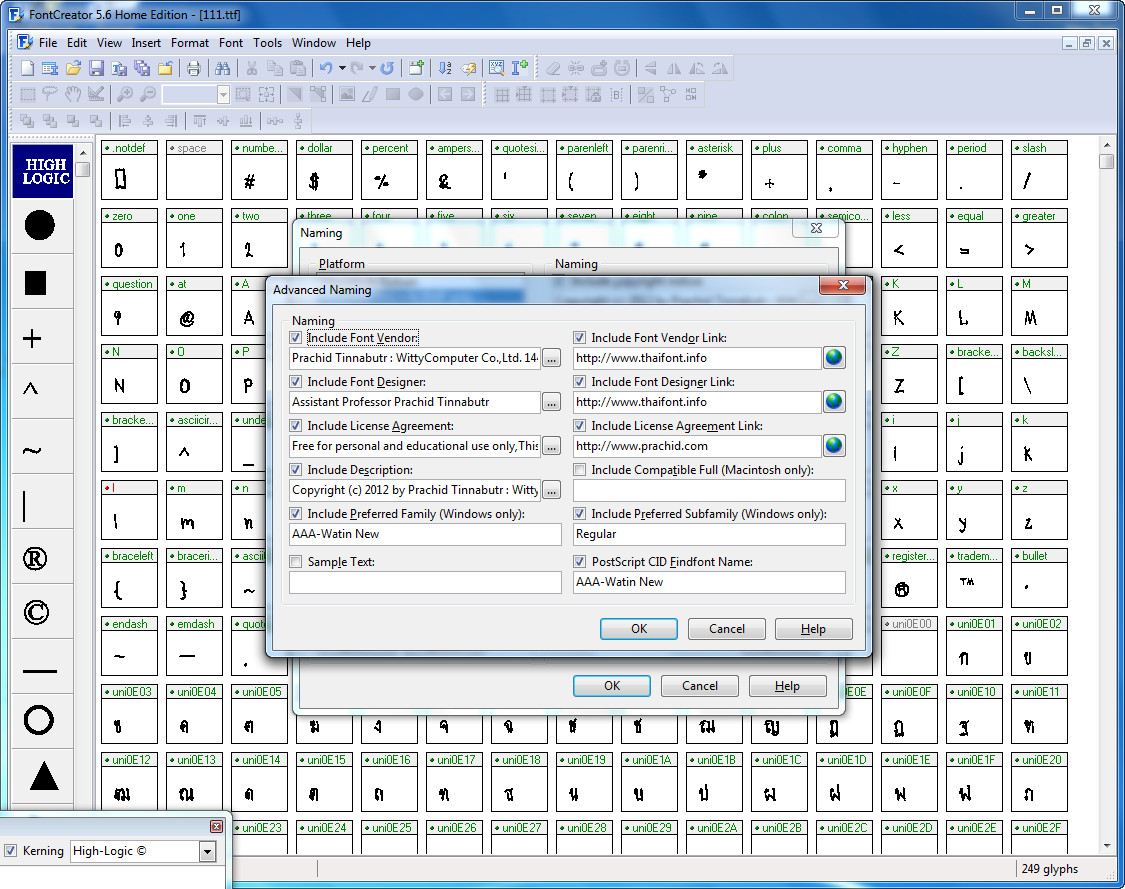Click the Open folder toolbar icon
Viewport: 1125px width, 889px height.
(73, 68)
